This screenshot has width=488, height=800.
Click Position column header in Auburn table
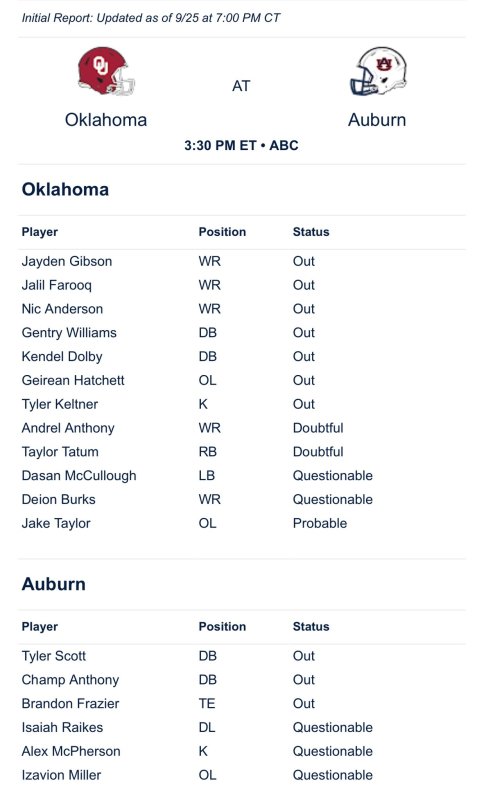(x=222, y=627)
